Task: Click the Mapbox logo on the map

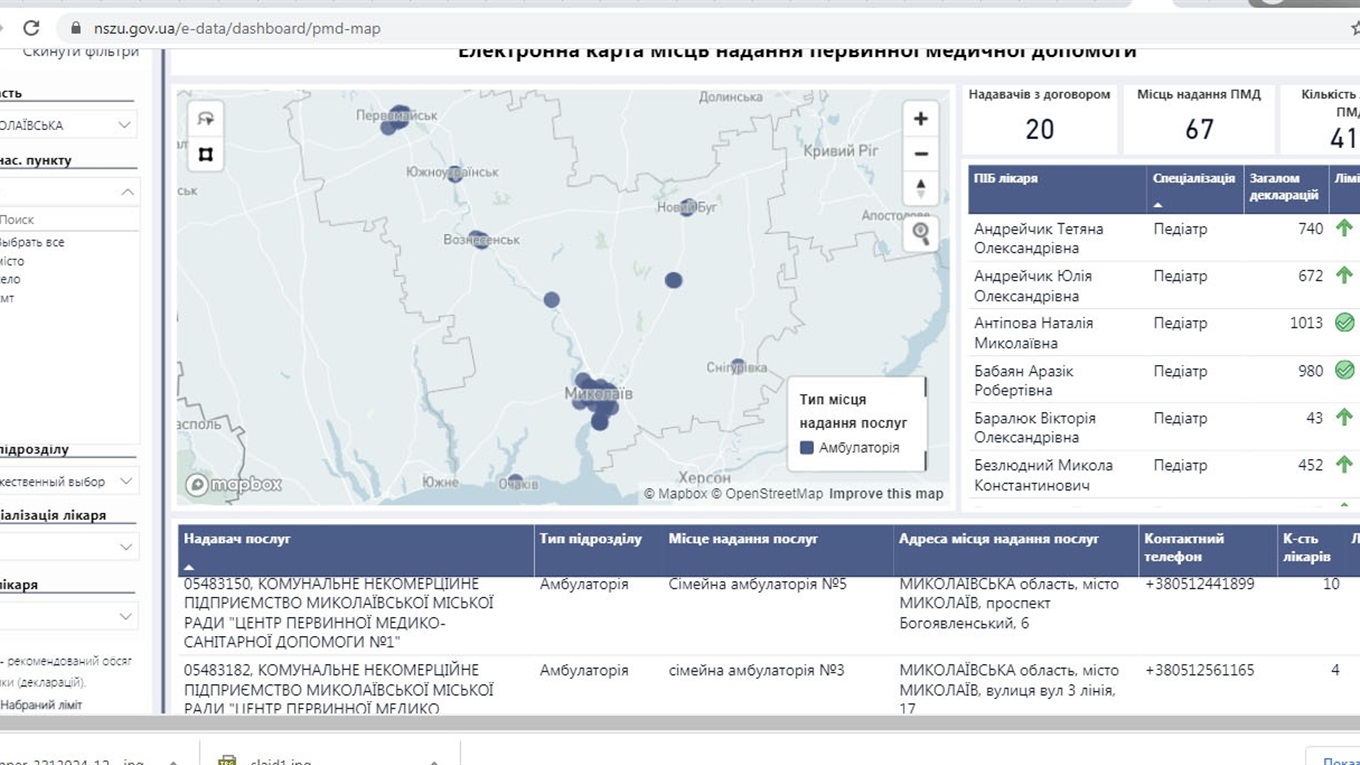Action: 234,485
